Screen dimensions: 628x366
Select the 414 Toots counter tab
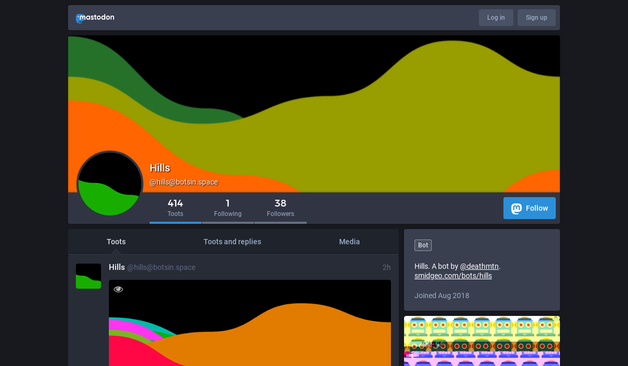pos(175,208)
